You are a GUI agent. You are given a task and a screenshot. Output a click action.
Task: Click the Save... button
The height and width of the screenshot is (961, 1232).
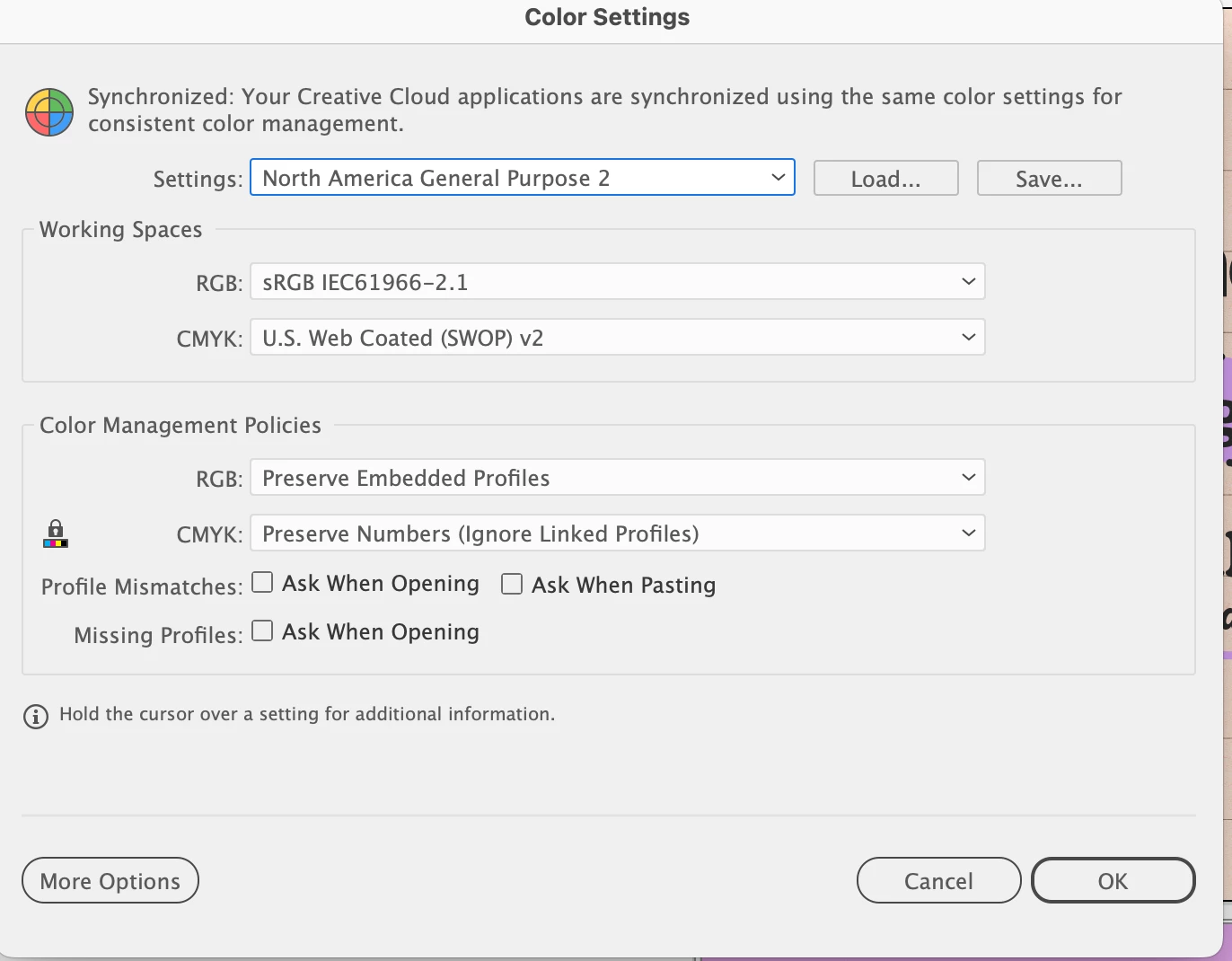1050,178
